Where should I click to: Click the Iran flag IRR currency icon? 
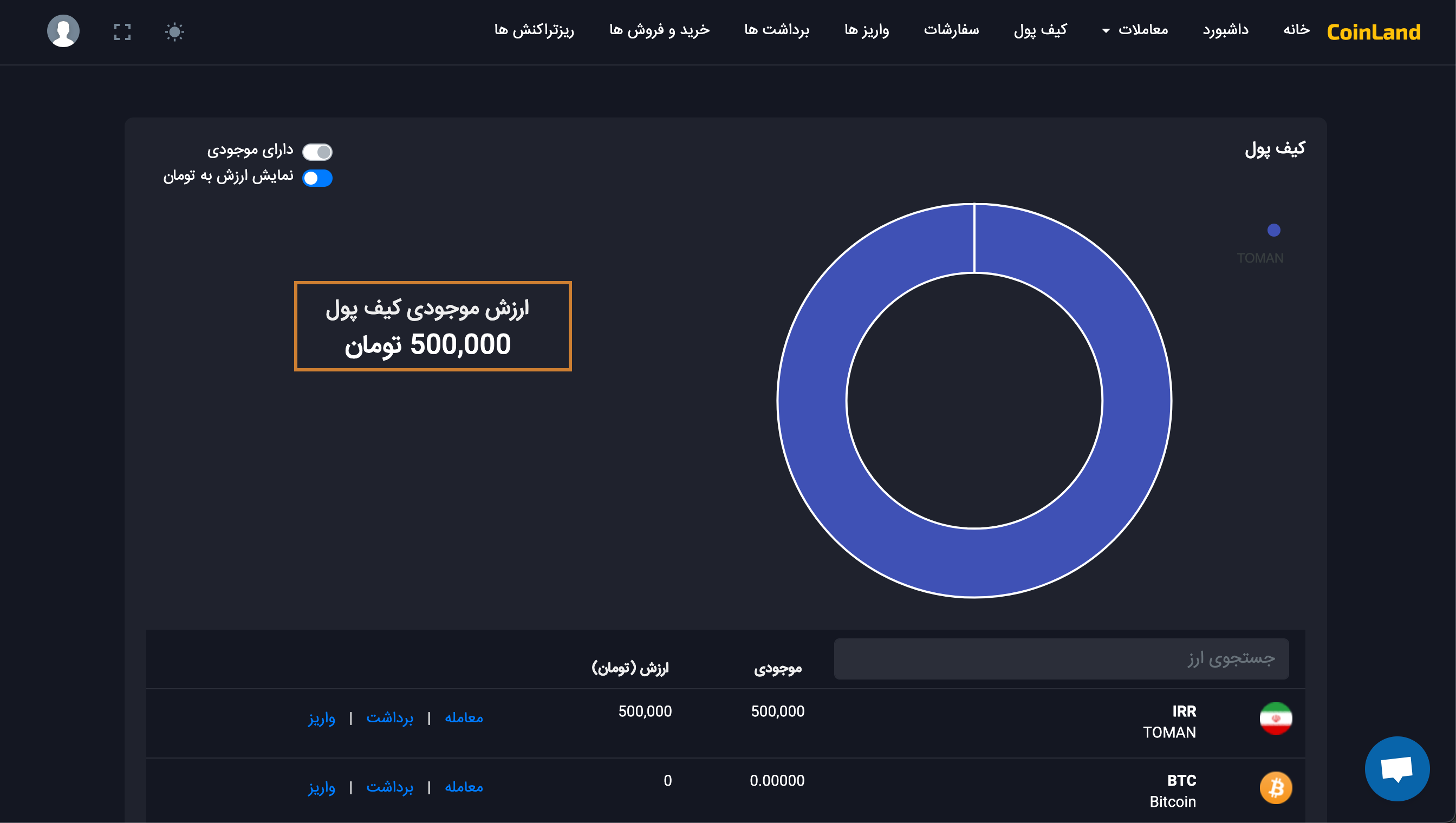pos(1275,718)
